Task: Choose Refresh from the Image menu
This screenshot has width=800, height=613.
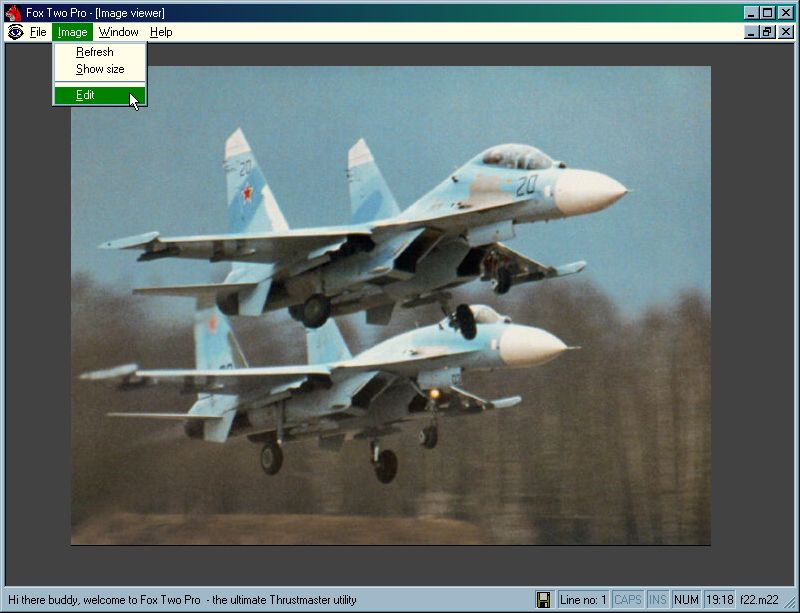Action: pos(95,52)
